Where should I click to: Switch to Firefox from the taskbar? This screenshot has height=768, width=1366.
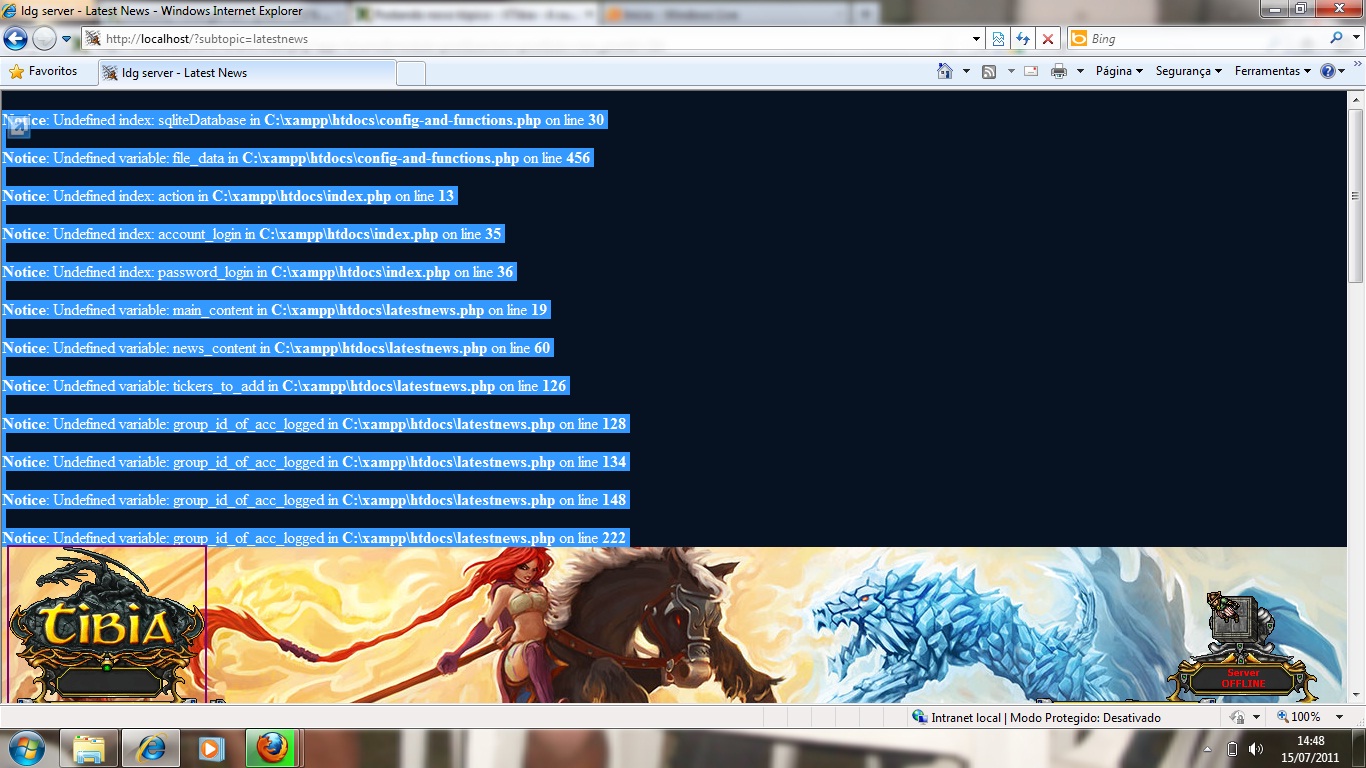(x=272, y=748)
